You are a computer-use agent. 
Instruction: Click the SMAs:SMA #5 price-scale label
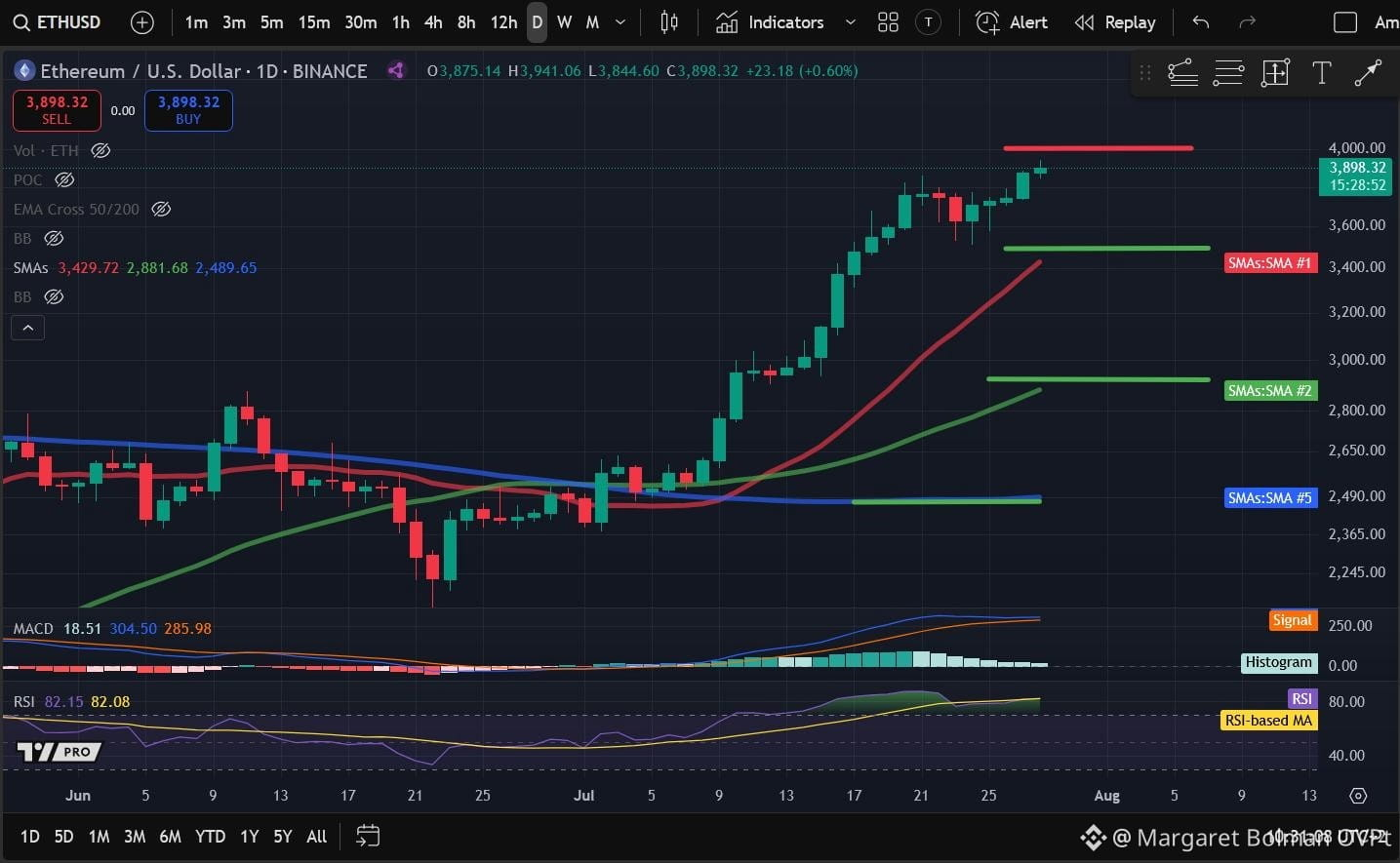[x=1270, y=498]
